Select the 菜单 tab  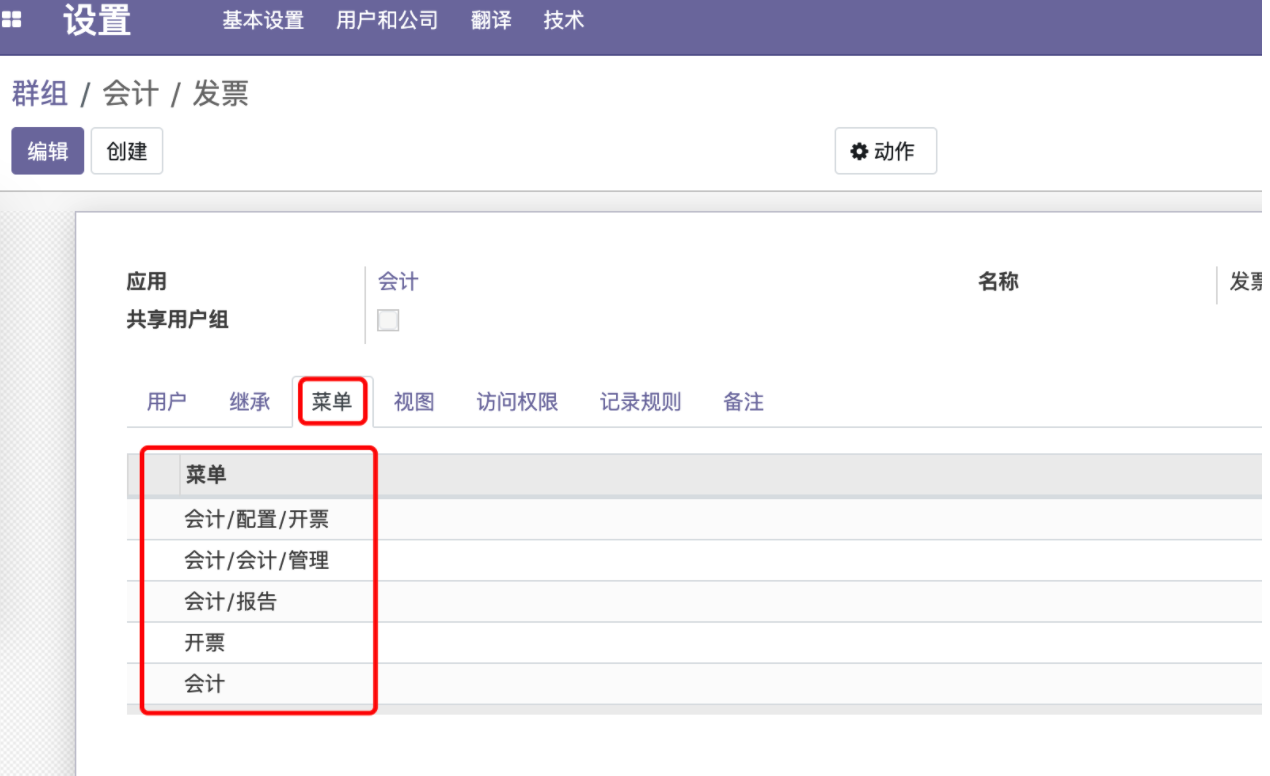click(332, 402)
